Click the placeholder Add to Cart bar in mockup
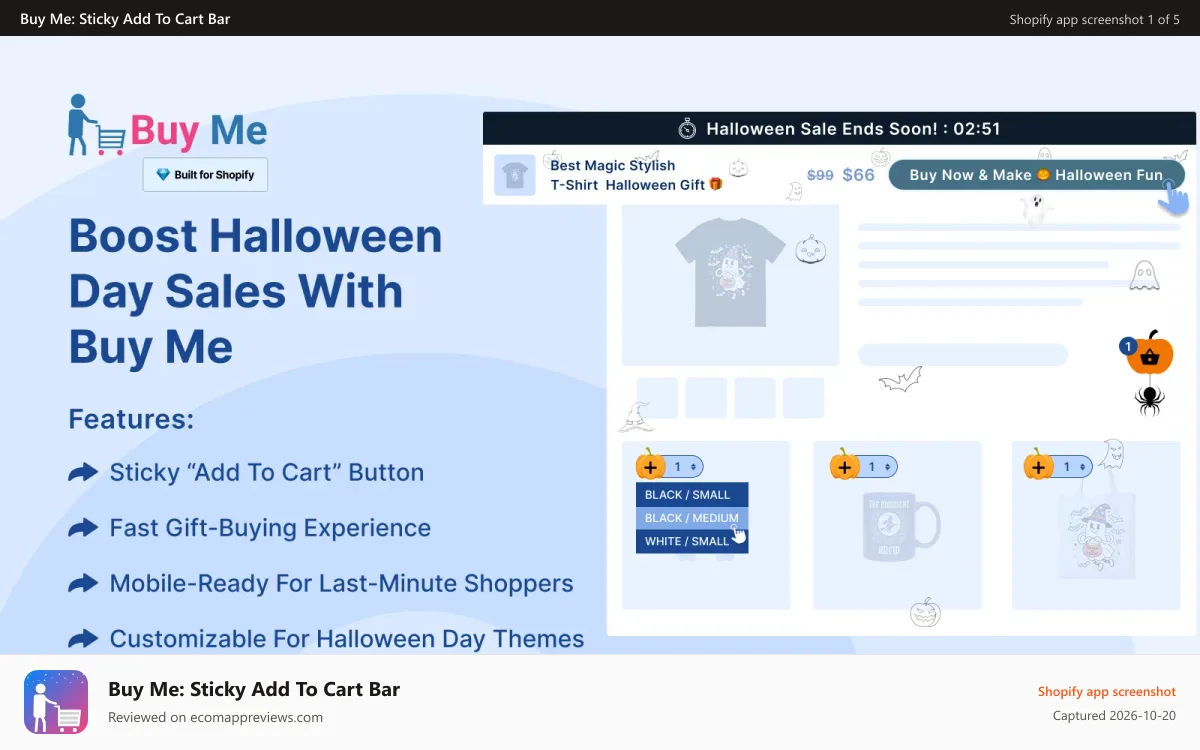The image size is (1200, 750). coord(963,354)
